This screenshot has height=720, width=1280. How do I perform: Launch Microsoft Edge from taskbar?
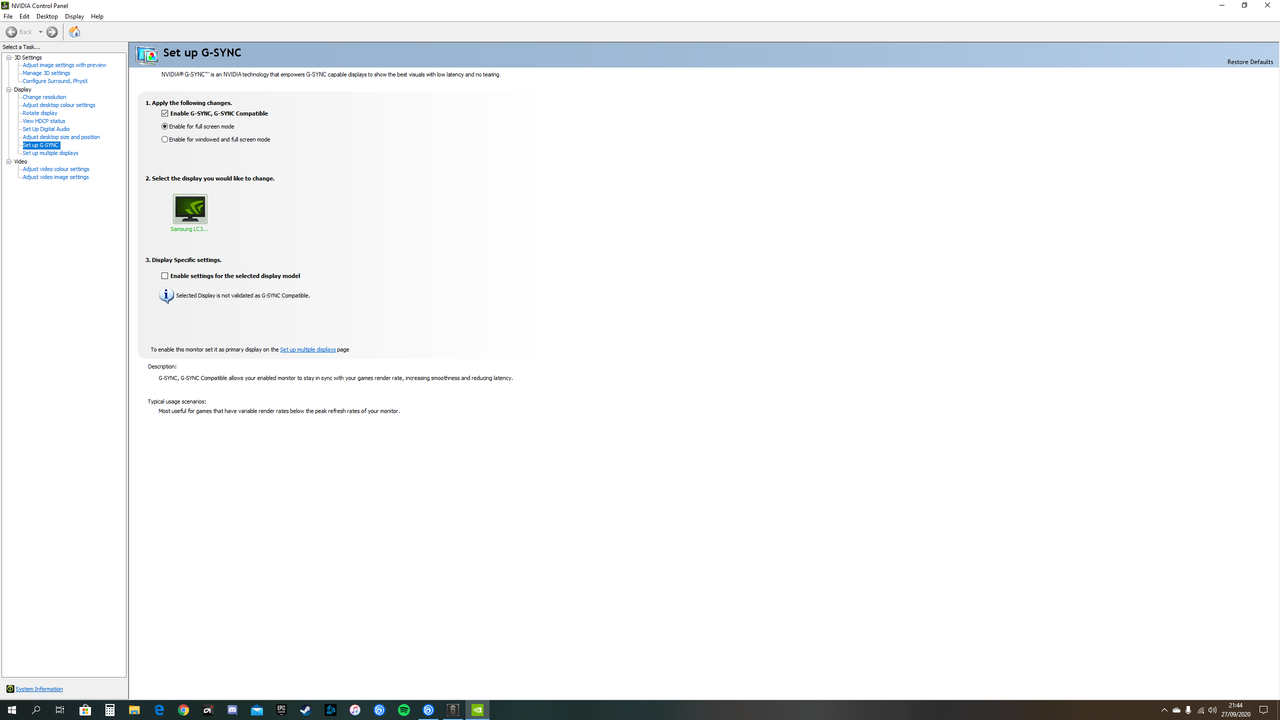[159, 710]
